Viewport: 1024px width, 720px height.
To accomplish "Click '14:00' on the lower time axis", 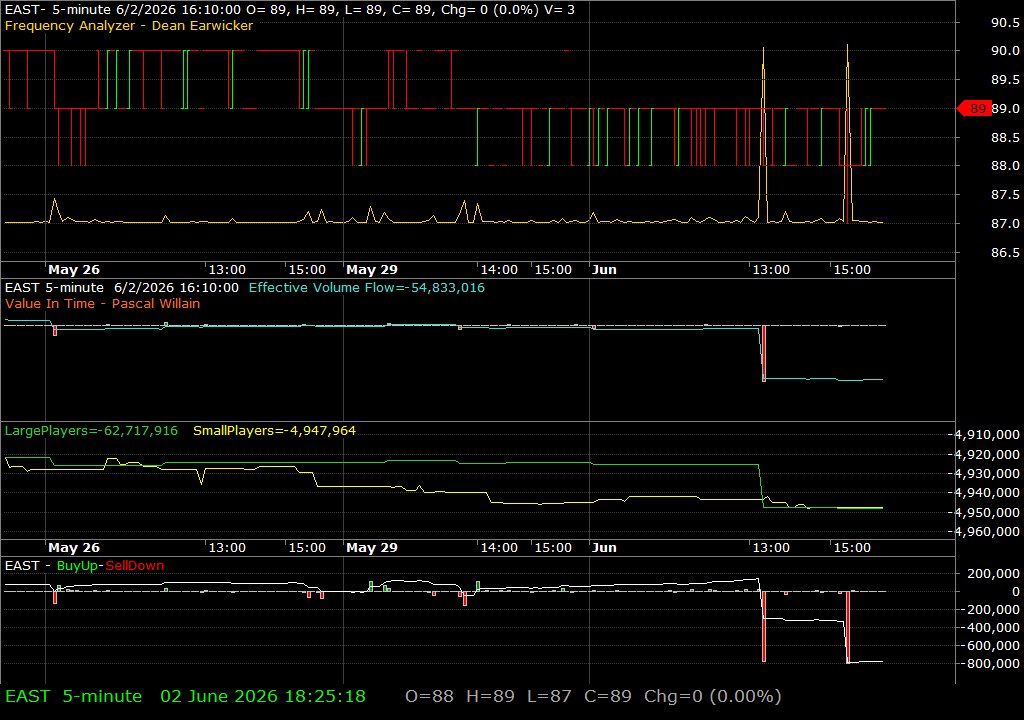I will [x=499, y=548].
